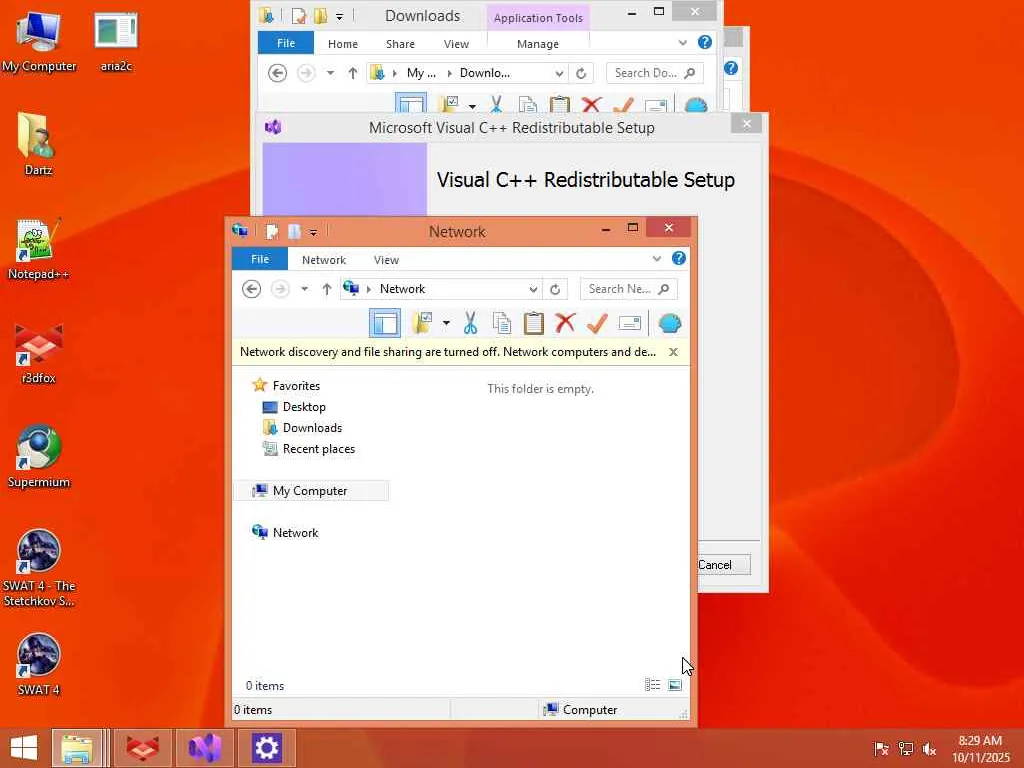This screenshot has height=768, width=1024.
Task: Expand the ribbon chevron in Downloads window
Action: click(x=682, y=42)
